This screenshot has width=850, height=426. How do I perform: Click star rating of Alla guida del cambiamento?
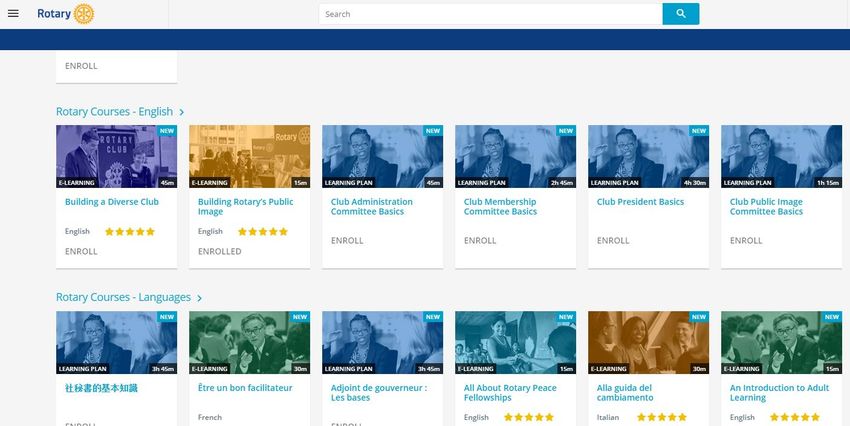[662, 417]
